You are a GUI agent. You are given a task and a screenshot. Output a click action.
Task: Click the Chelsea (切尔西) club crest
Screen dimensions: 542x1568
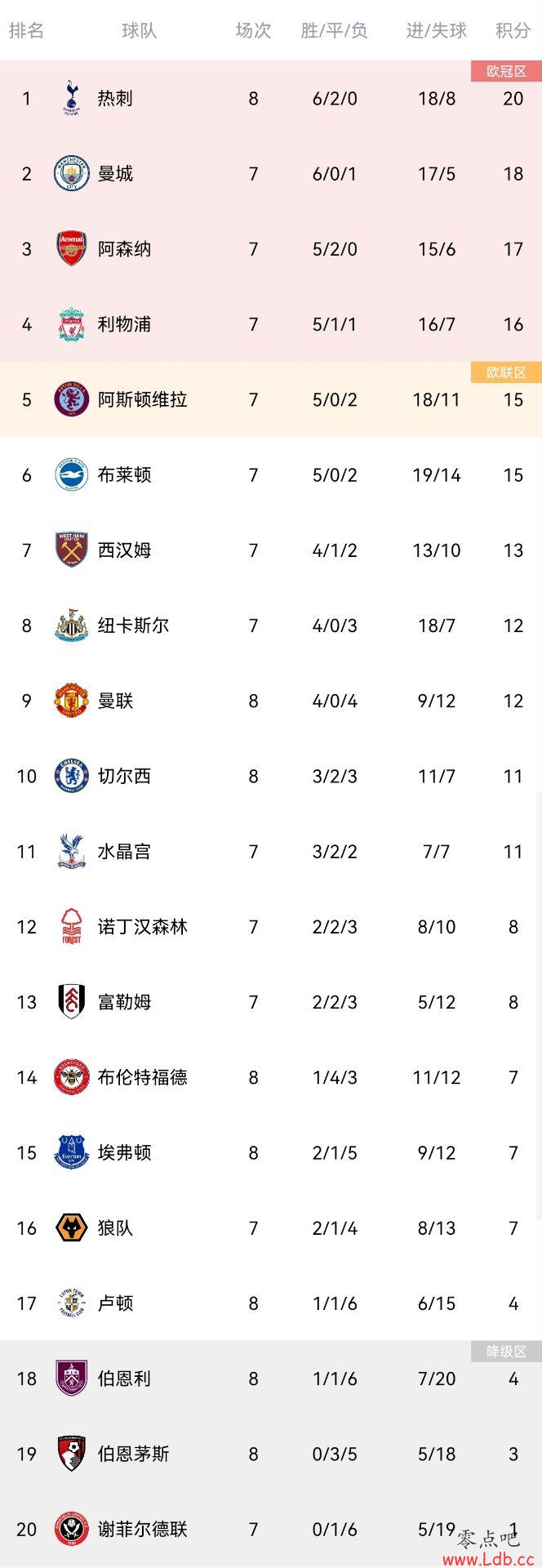(x=71, y=776)
